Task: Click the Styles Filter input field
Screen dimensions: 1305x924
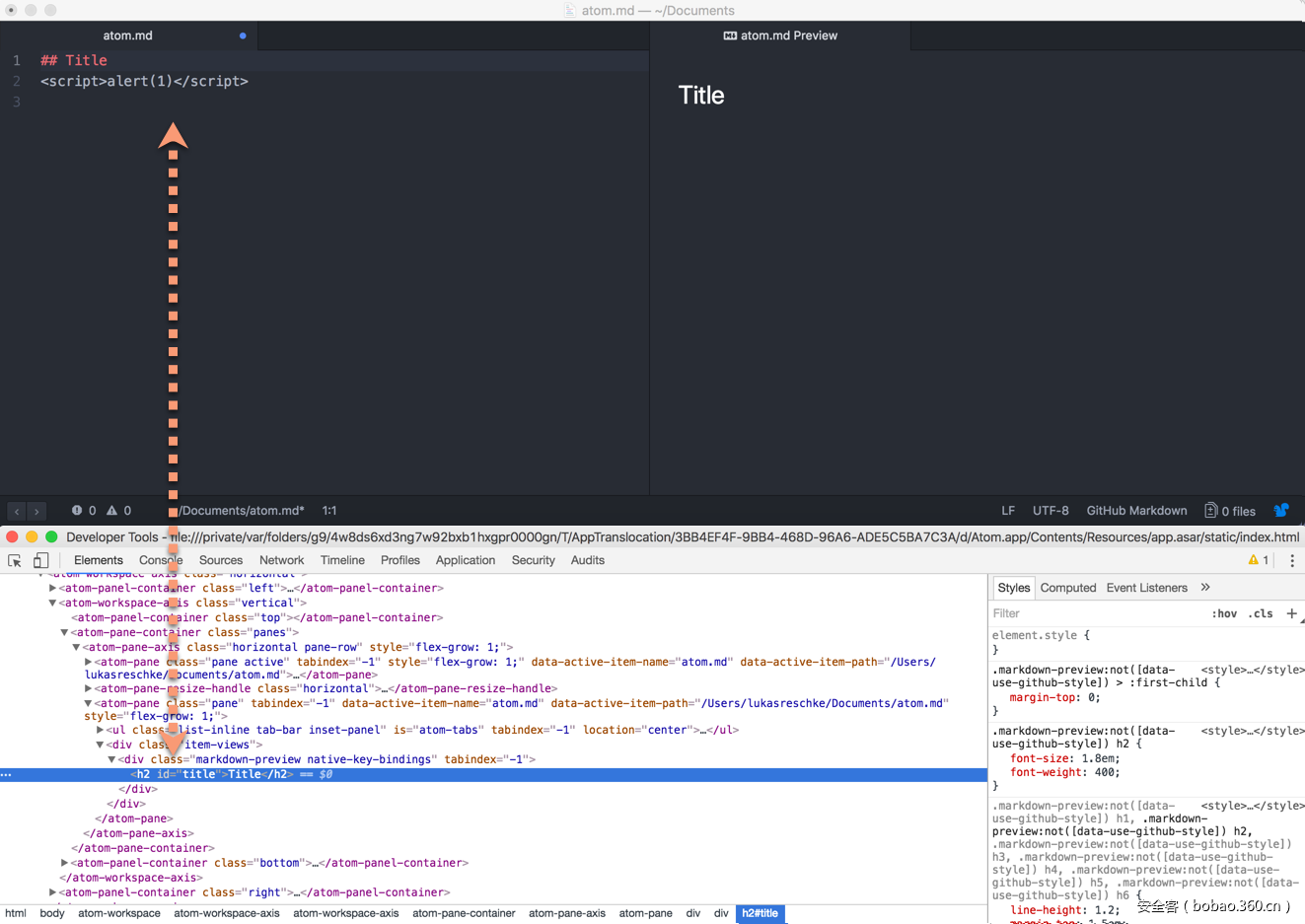Action: (x=1095, y=613)
